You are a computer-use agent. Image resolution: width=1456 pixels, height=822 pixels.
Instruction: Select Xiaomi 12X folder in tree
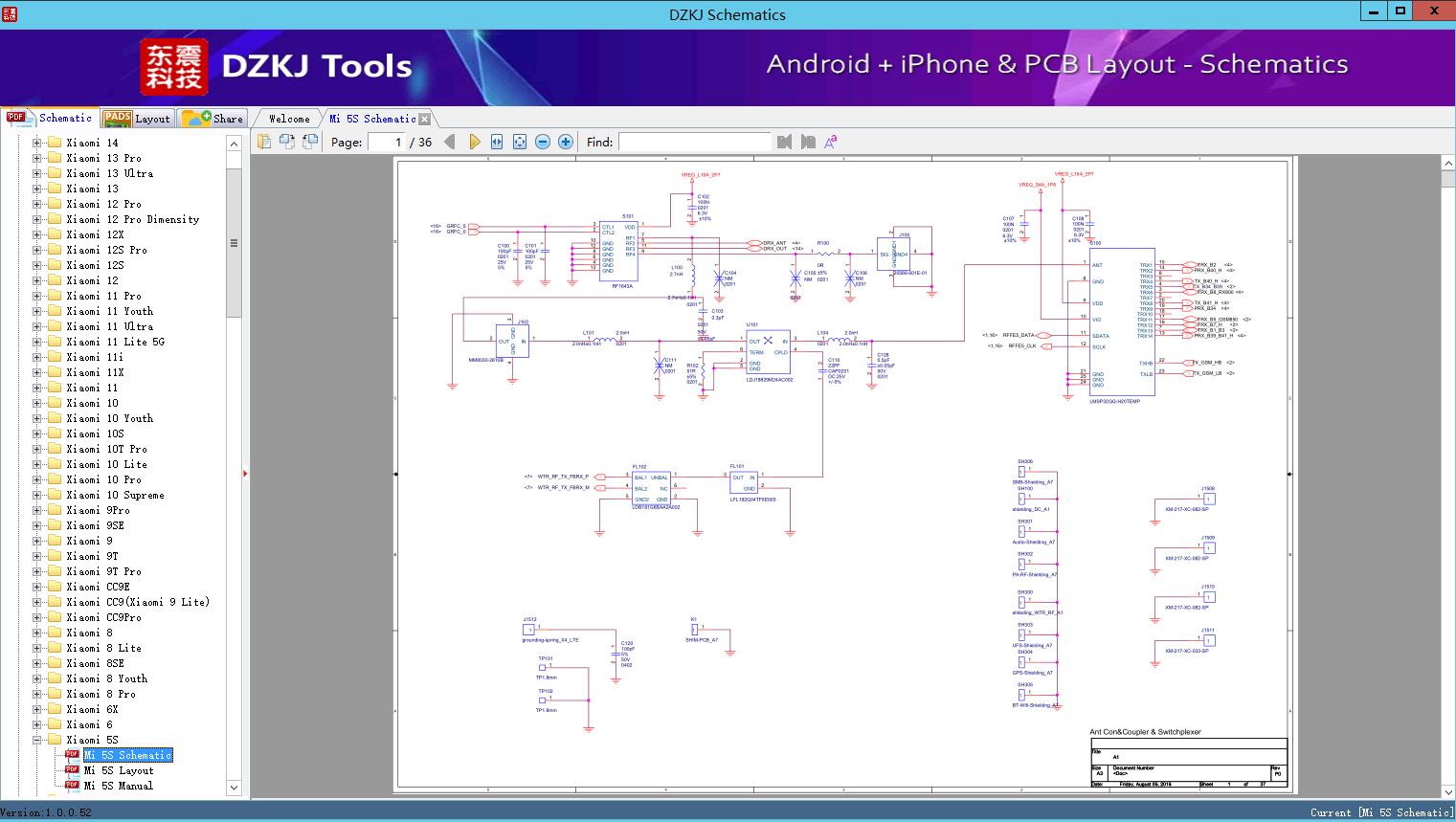95,234
